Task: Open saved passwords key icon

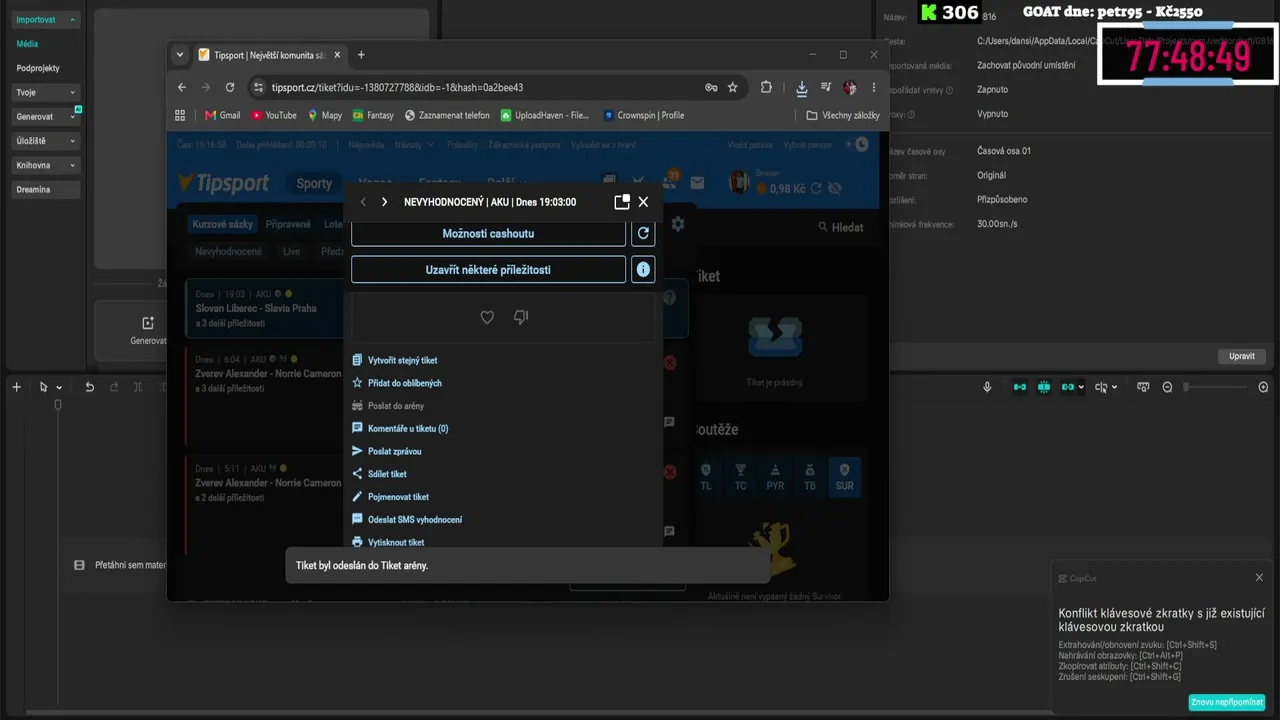Action: [x=711, y=88]
